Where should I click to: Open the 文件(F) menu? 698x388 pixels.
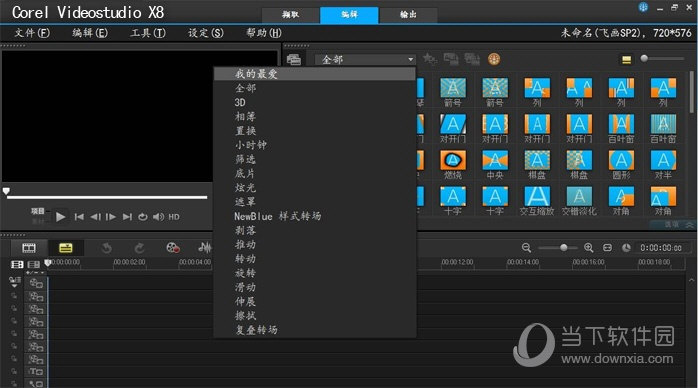click(32, 33)
